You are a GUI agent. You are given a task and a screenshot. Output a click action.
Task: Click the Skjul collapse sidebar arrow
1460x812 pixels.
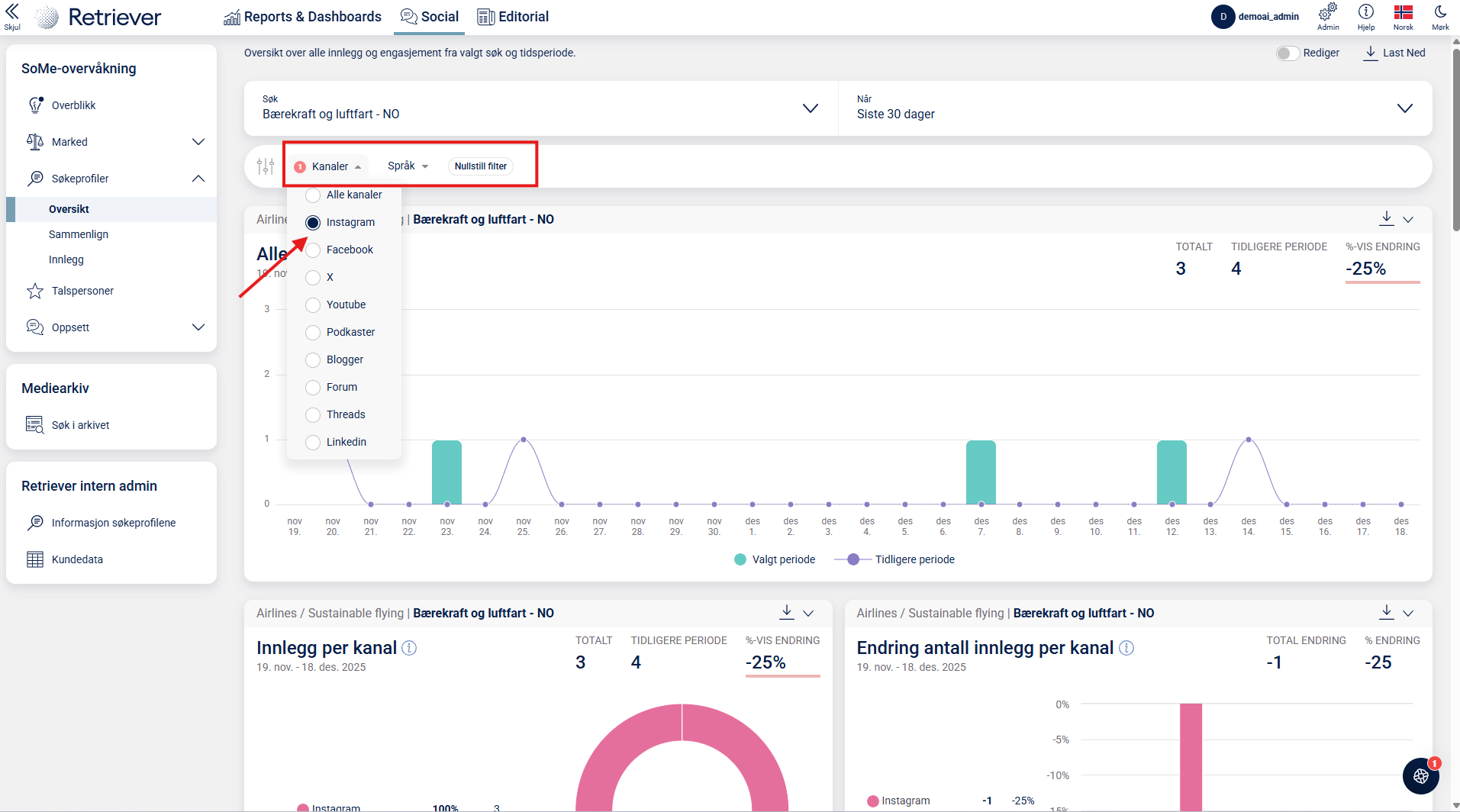click(x=12, y=12)
